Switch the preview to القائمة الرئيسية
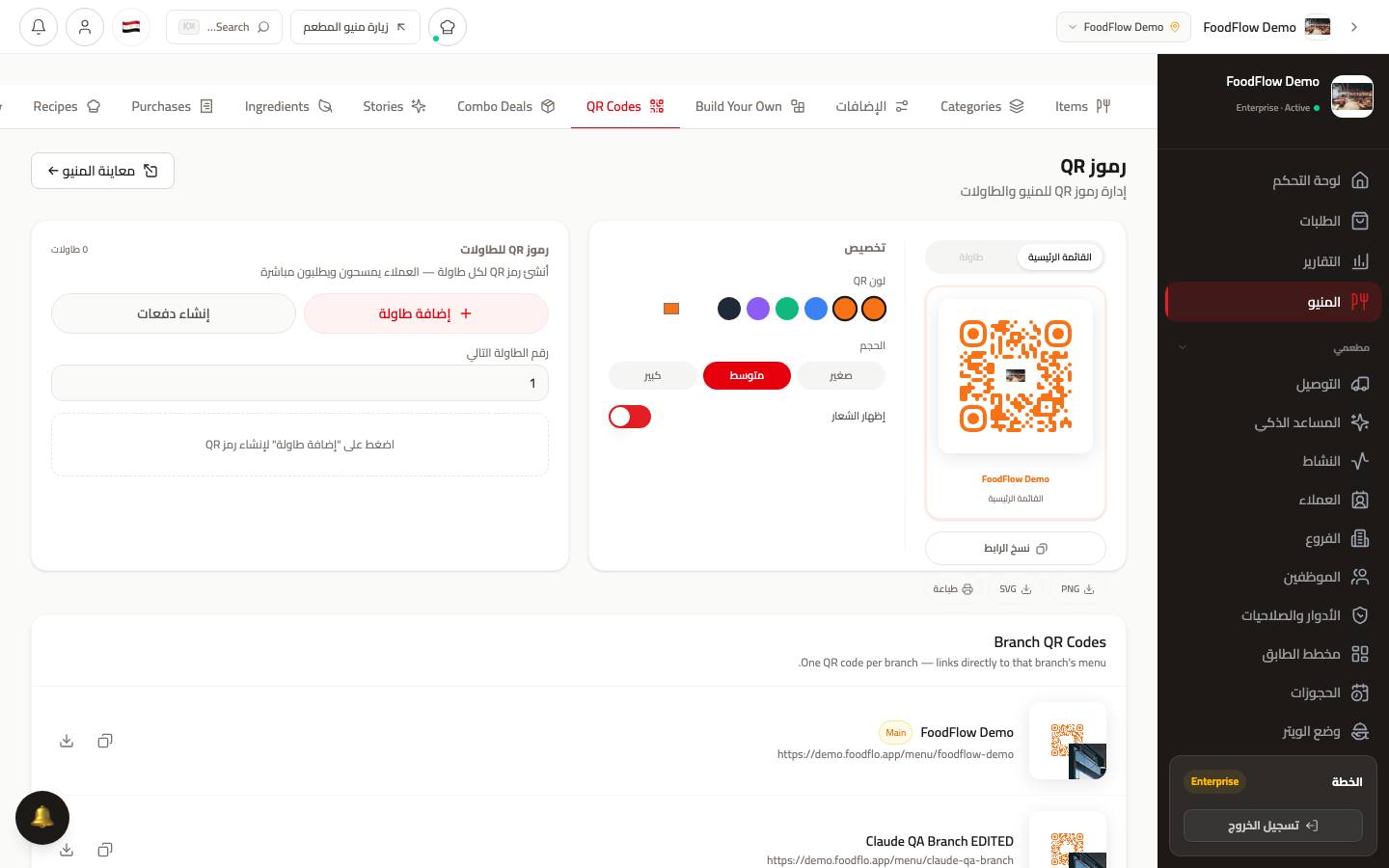1389x868 pixels. (x=1059, y=258)
